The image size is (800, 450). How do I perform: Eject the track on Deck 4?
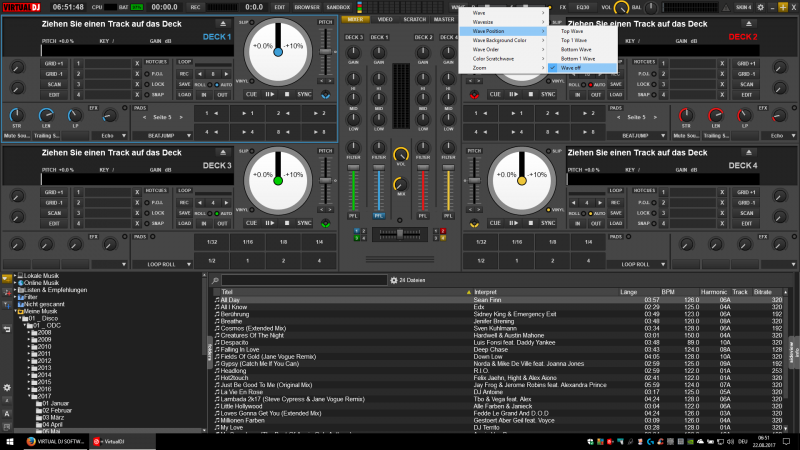[748, 153]
